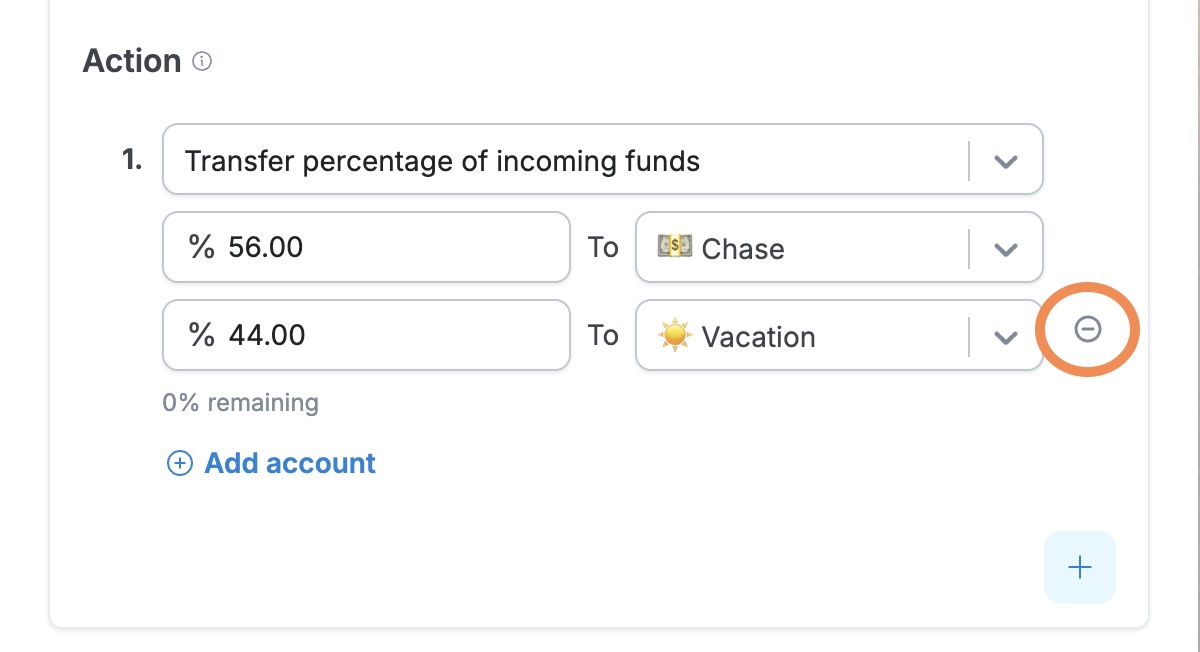The image size is (1200, 652).
Task: Click the circled plus icon before Add account
Action: point(179,463)
